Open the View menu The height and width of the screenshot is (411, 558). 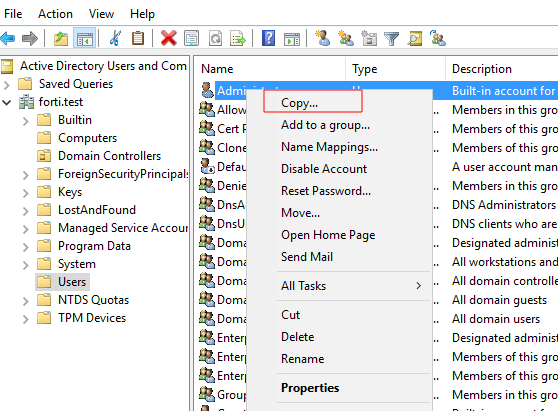point(101,14)
